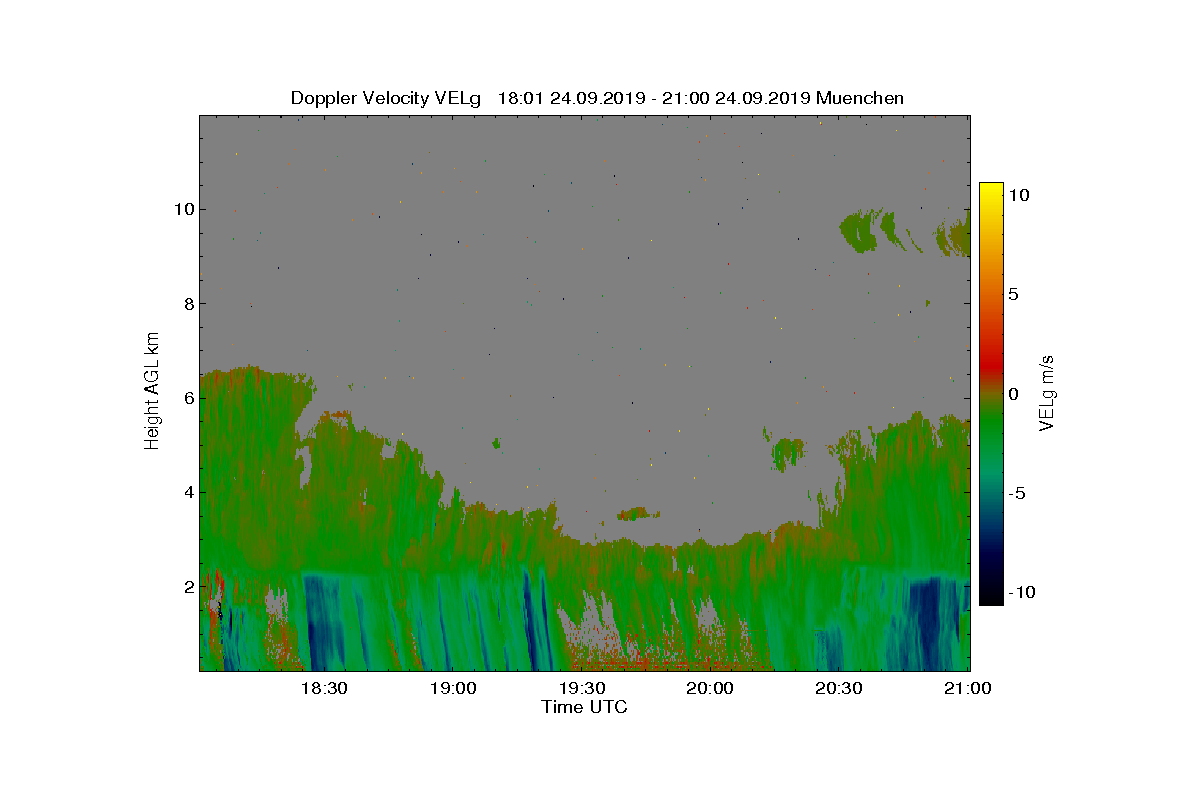Click the 20:30 time tick label
The image size is (1200, 800).
tap(839, 689)
